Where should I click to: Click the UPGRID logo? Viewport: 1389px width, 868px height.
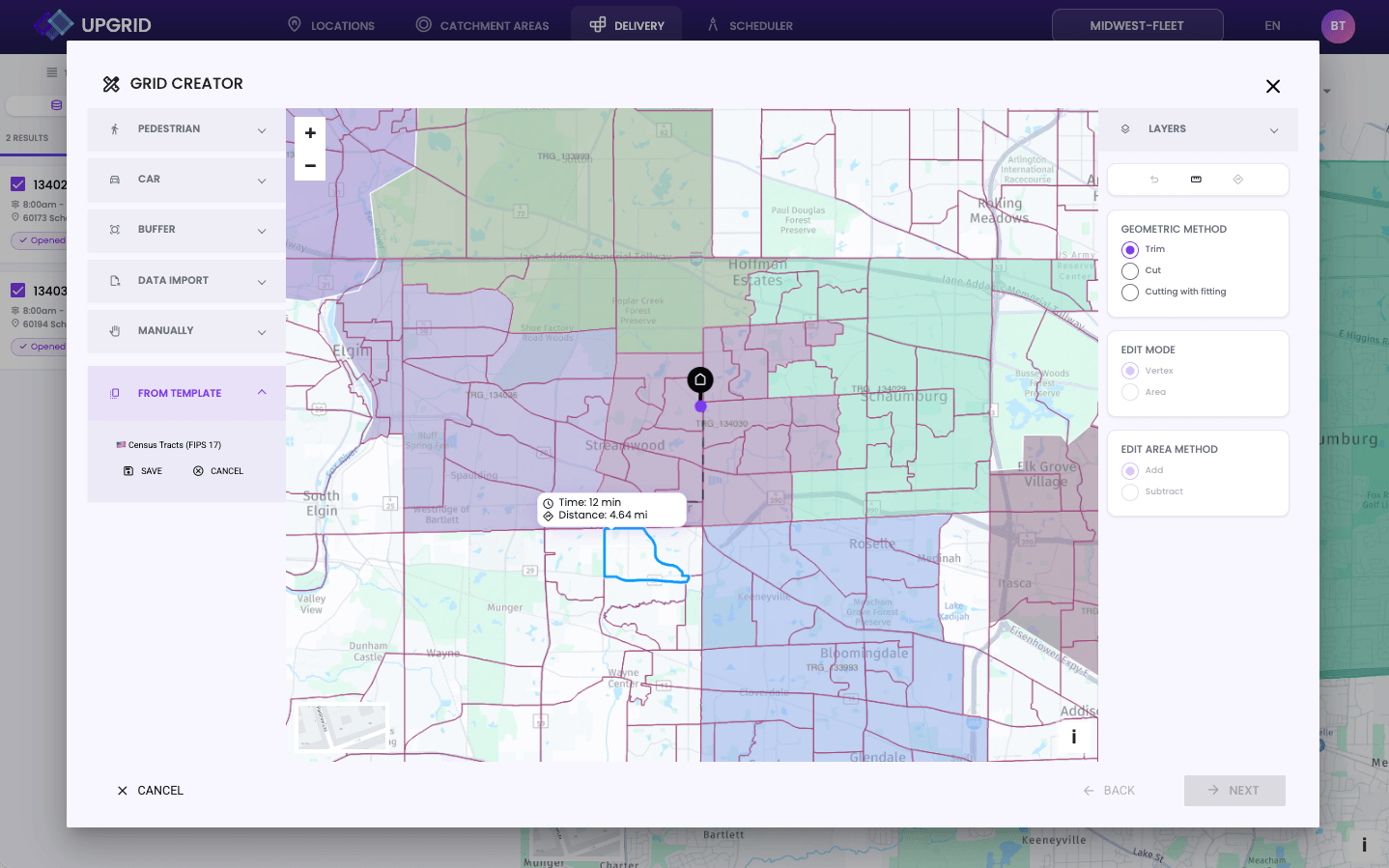(93, 25)
